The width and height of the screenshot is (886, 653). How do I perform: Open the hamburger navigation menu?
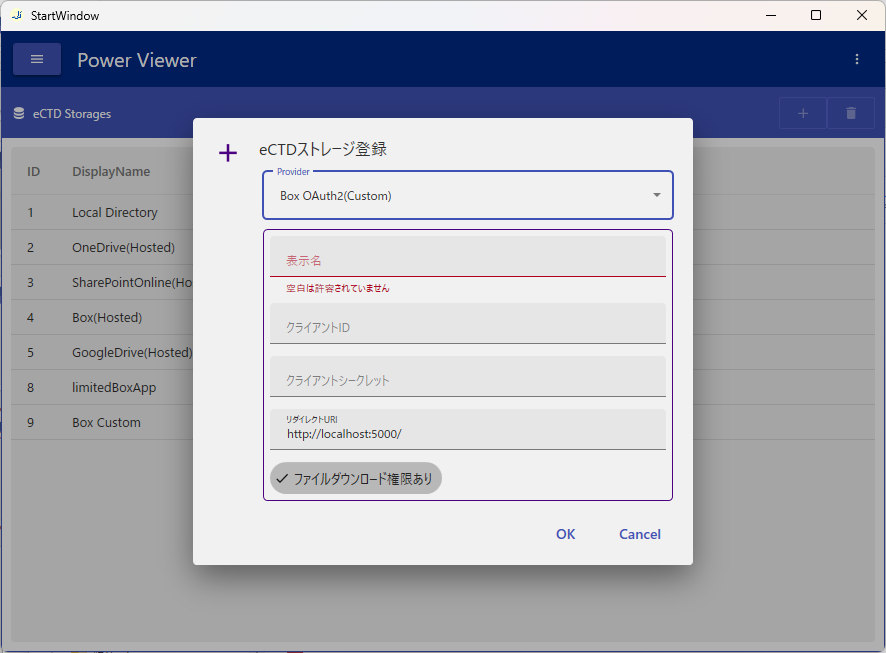pyautogui.click(x=37, y=60)
